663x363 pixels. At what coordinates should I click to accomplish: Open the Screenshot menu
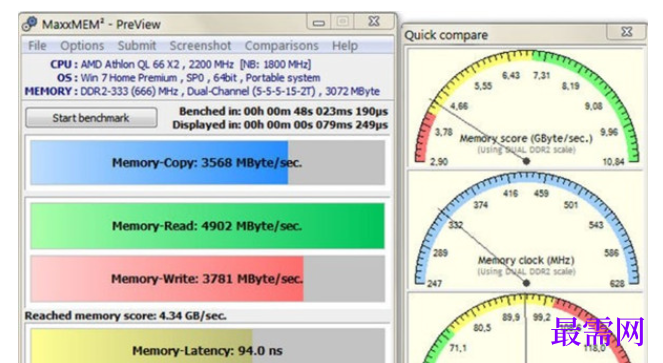pyautogui.click(x=200, y=45)
